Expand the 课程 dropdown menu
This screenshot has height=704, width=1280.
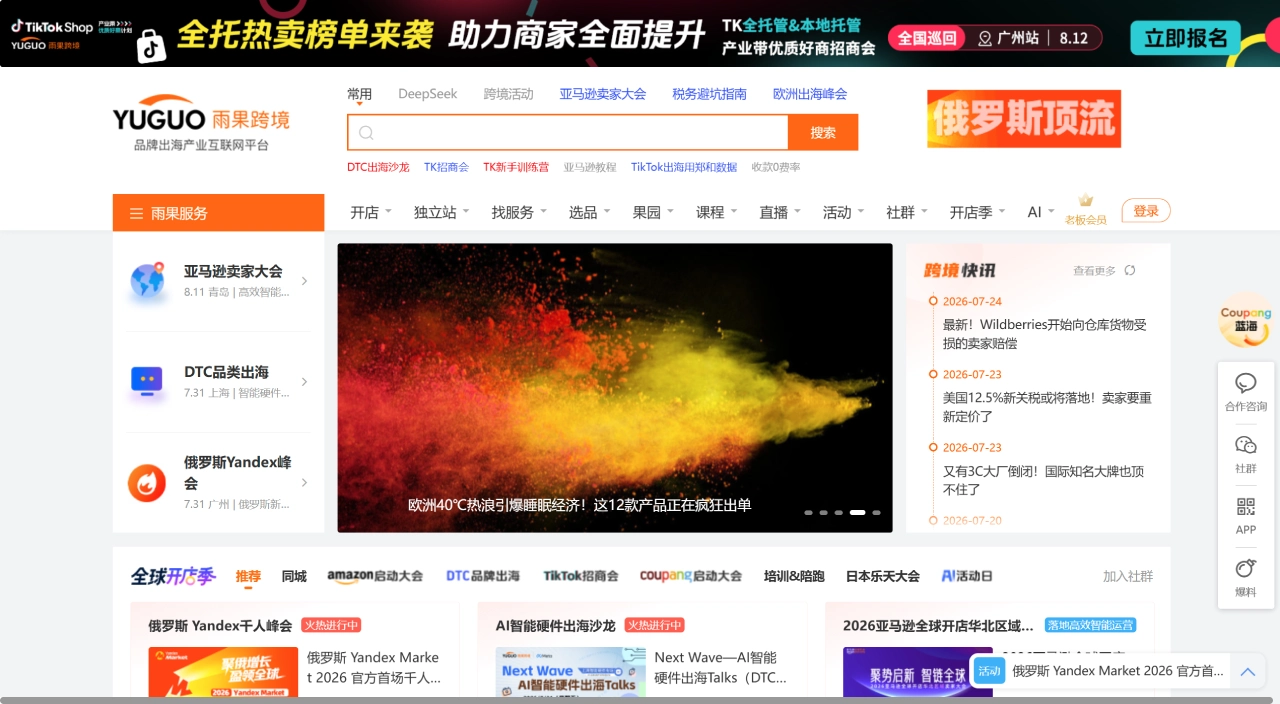(717, 212)
